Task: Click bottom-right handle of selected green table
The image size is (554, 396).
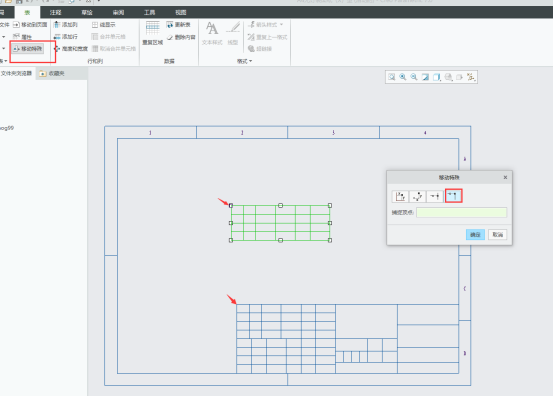Action: (x=330, y=240)
